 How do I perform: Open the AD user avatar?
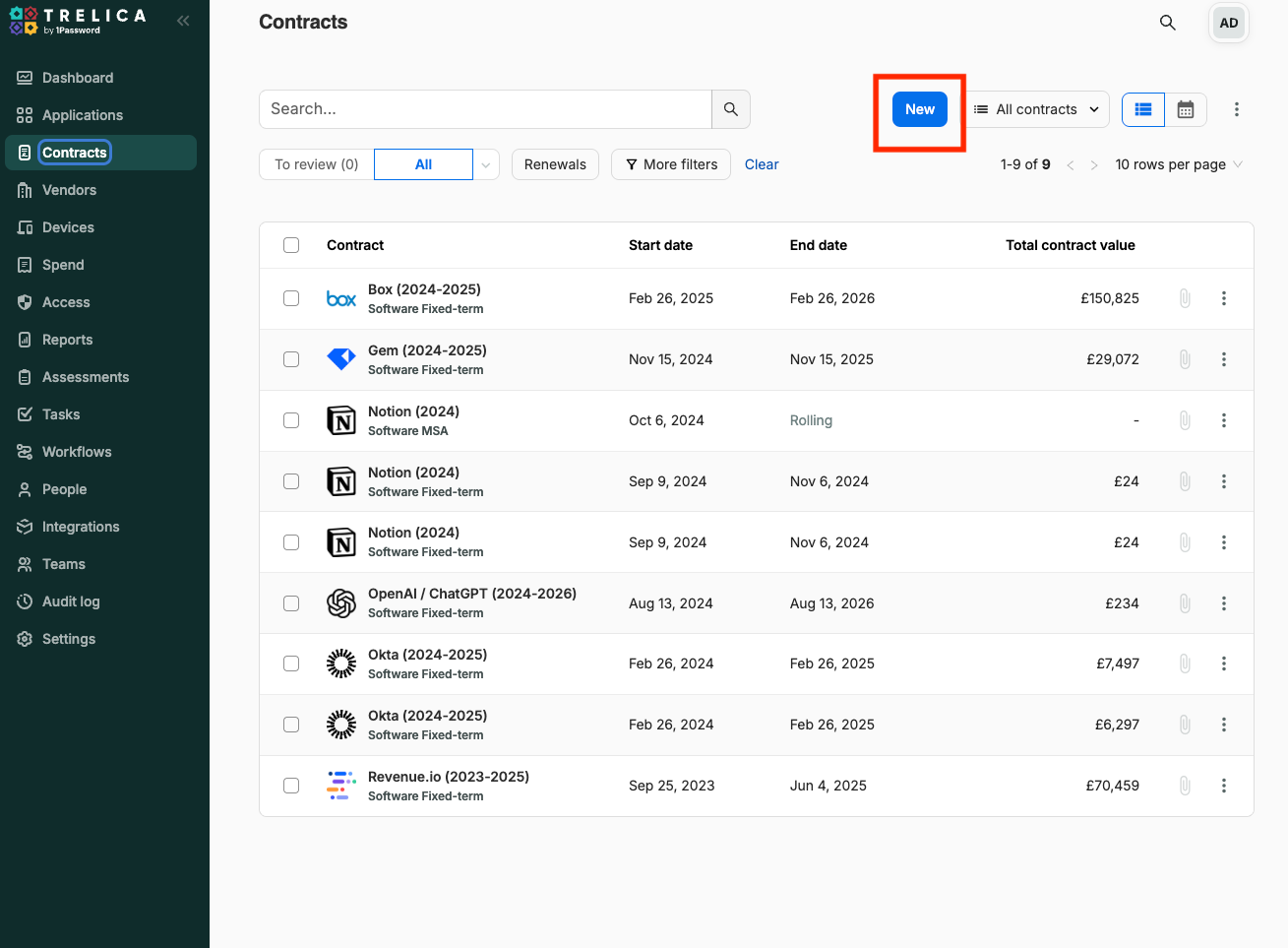1228,23
